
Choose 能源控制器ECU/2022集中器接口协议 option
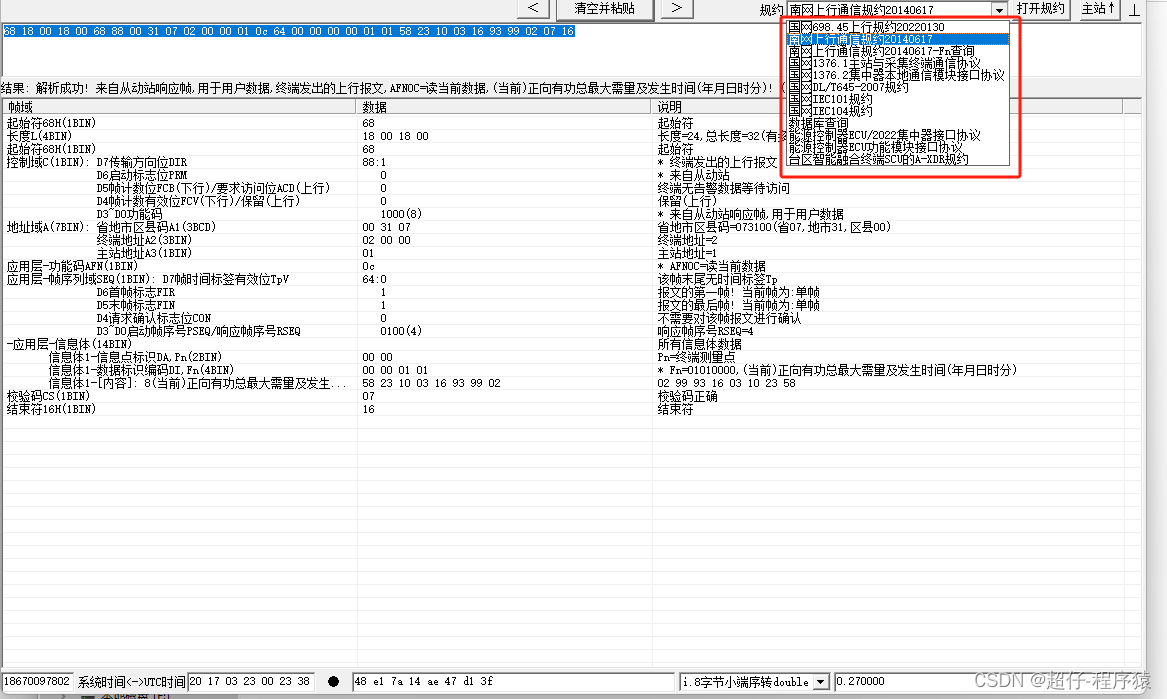pyautogui.click(x=898, y=135)
